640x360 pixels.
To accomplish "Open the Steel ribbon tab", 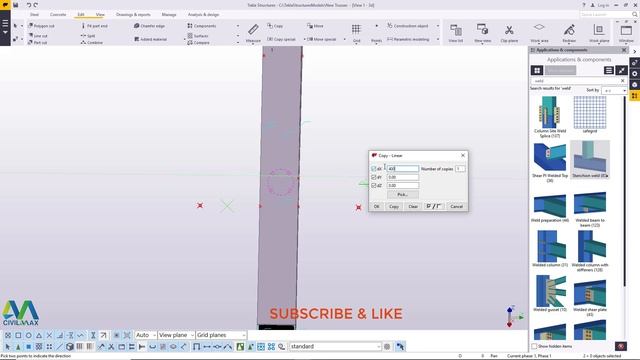I will [34, 14].
